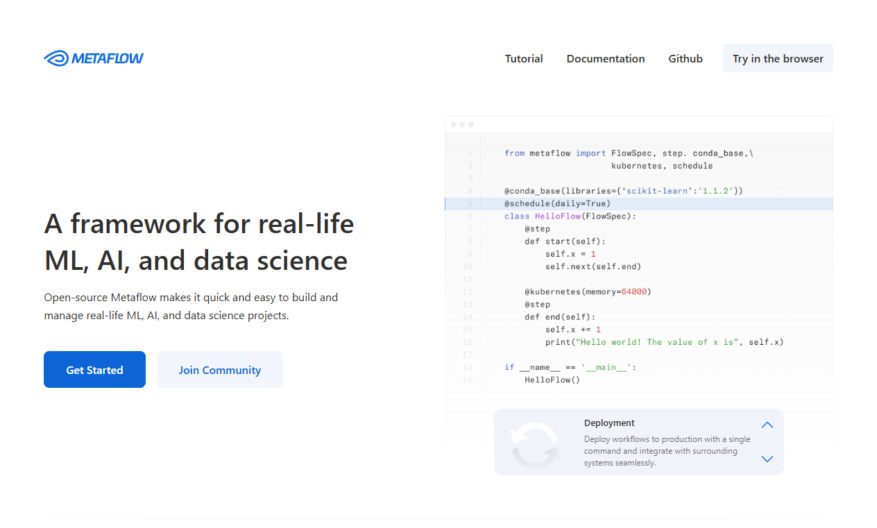Click the highlighted @schedule(daily=True) code line
The width and height of the screenshot is (877, 528).
[x=639, y=204]
